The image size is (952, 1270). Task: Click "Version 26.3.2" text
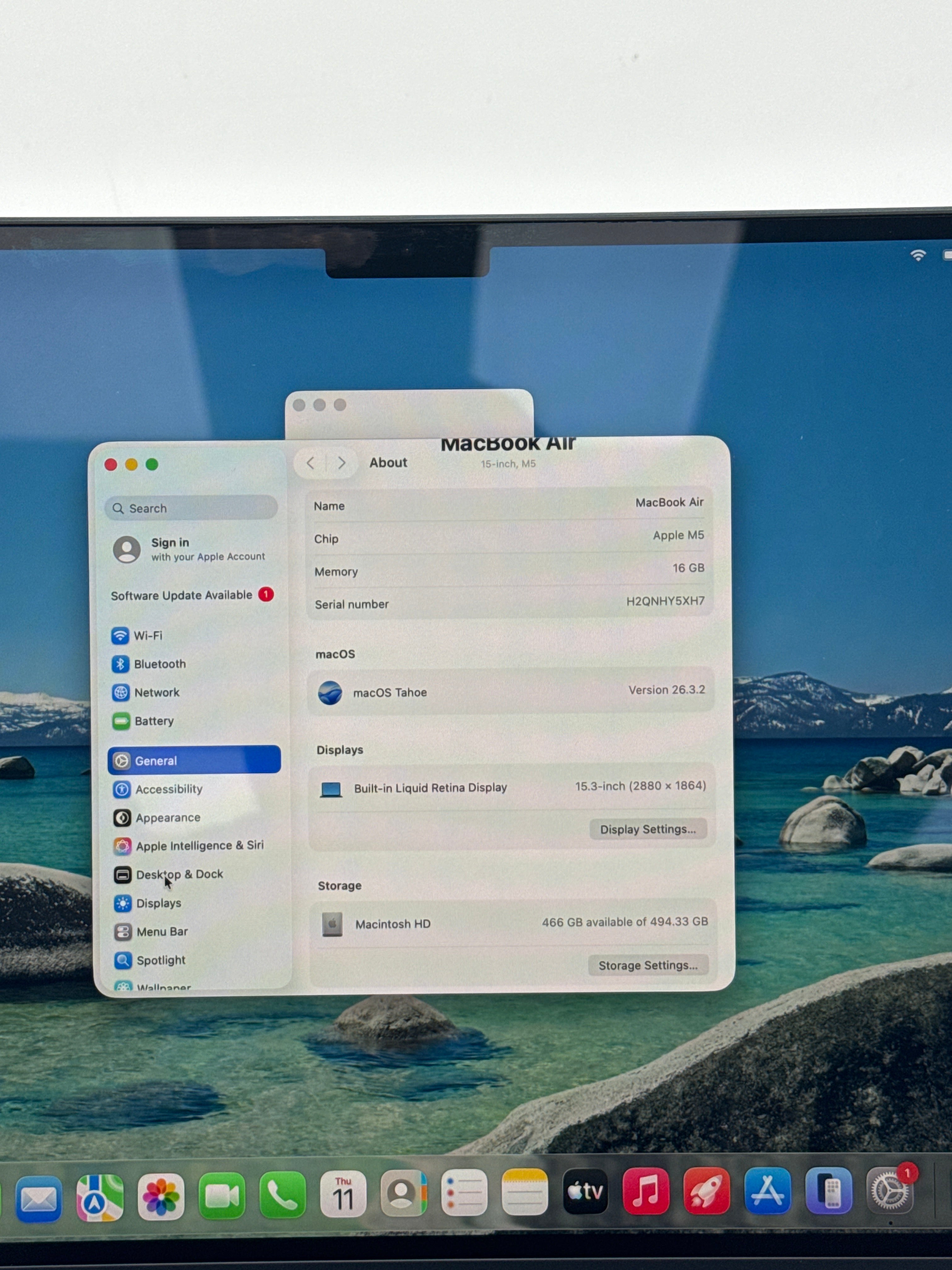coord(667,689)
